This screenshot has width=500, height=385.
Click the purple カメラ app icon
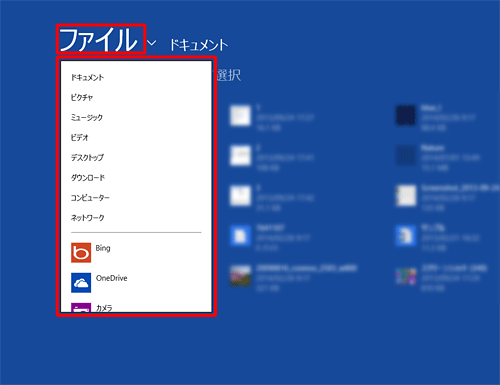point(81,307)
